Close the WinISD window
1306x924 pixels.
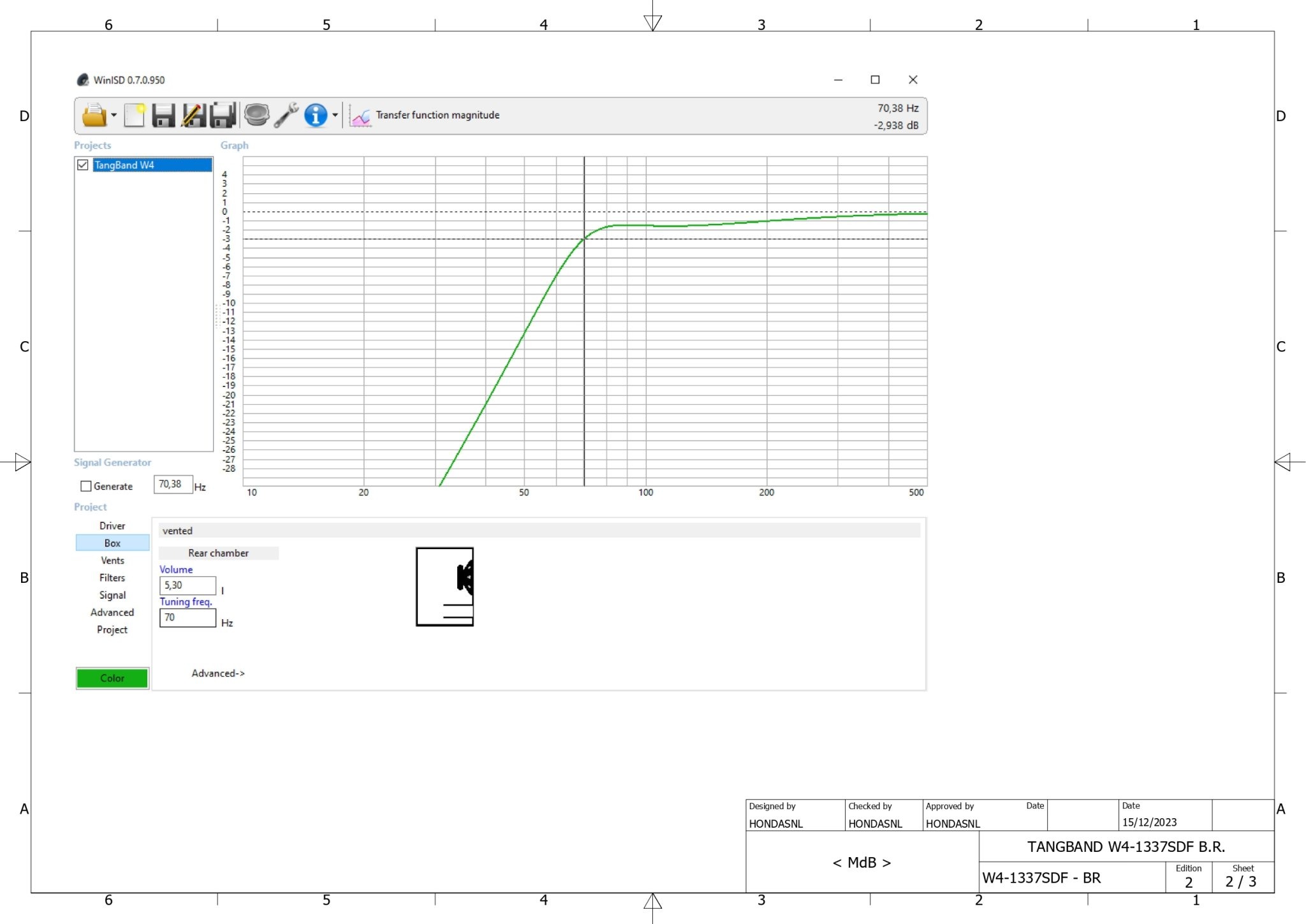coord(913,80)
